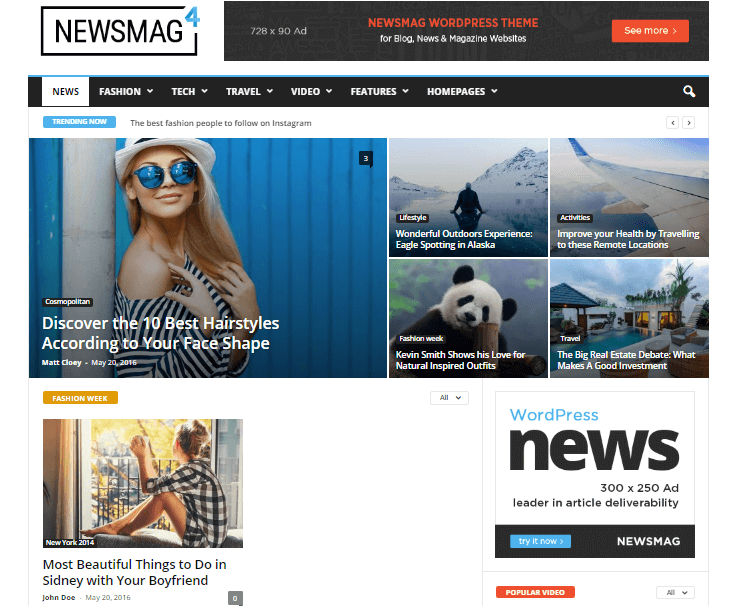This screenshot has height=606, width=734.
Task: Open the Tech menu item
Action: click(183, 92)
